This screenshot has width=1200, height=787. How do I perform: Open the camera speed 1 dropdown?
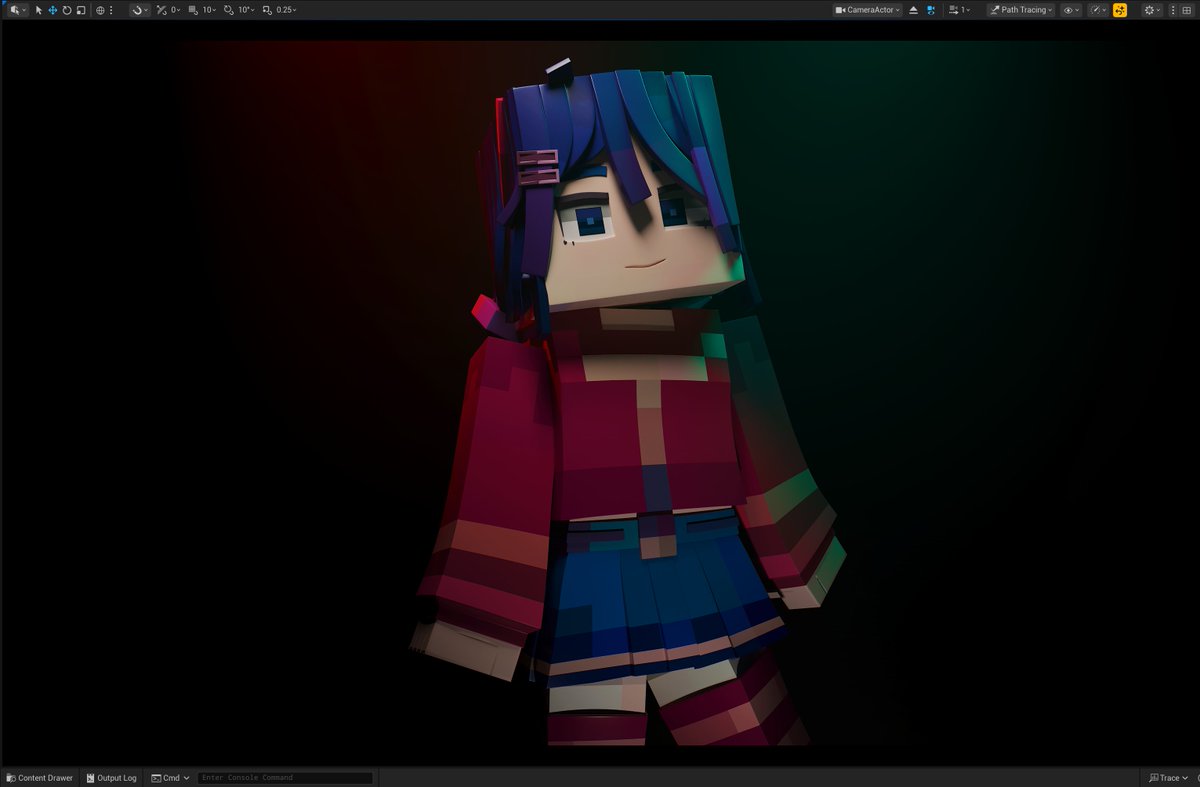tap(959, 10)
